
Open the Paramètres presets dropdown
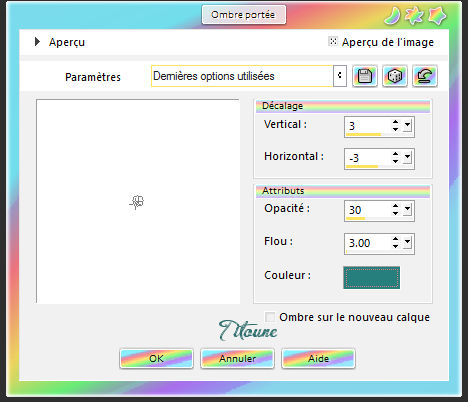pos(340,76)
